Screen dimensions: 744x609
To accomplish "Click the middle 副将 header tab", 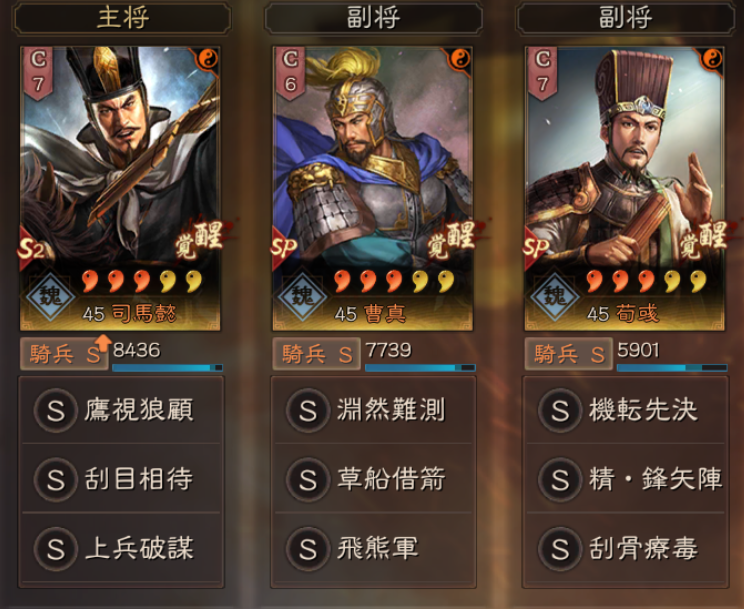I will pos(373,18).
